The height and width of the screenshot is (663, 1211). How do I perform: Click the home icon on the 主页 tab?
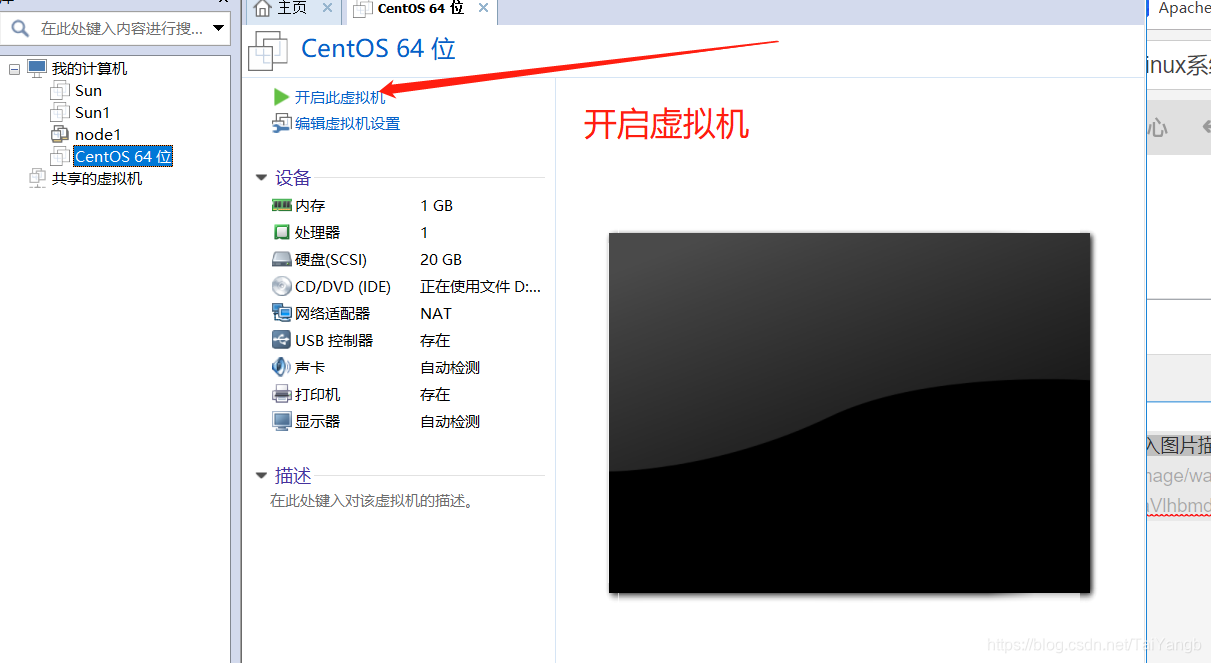pos(263,8)
